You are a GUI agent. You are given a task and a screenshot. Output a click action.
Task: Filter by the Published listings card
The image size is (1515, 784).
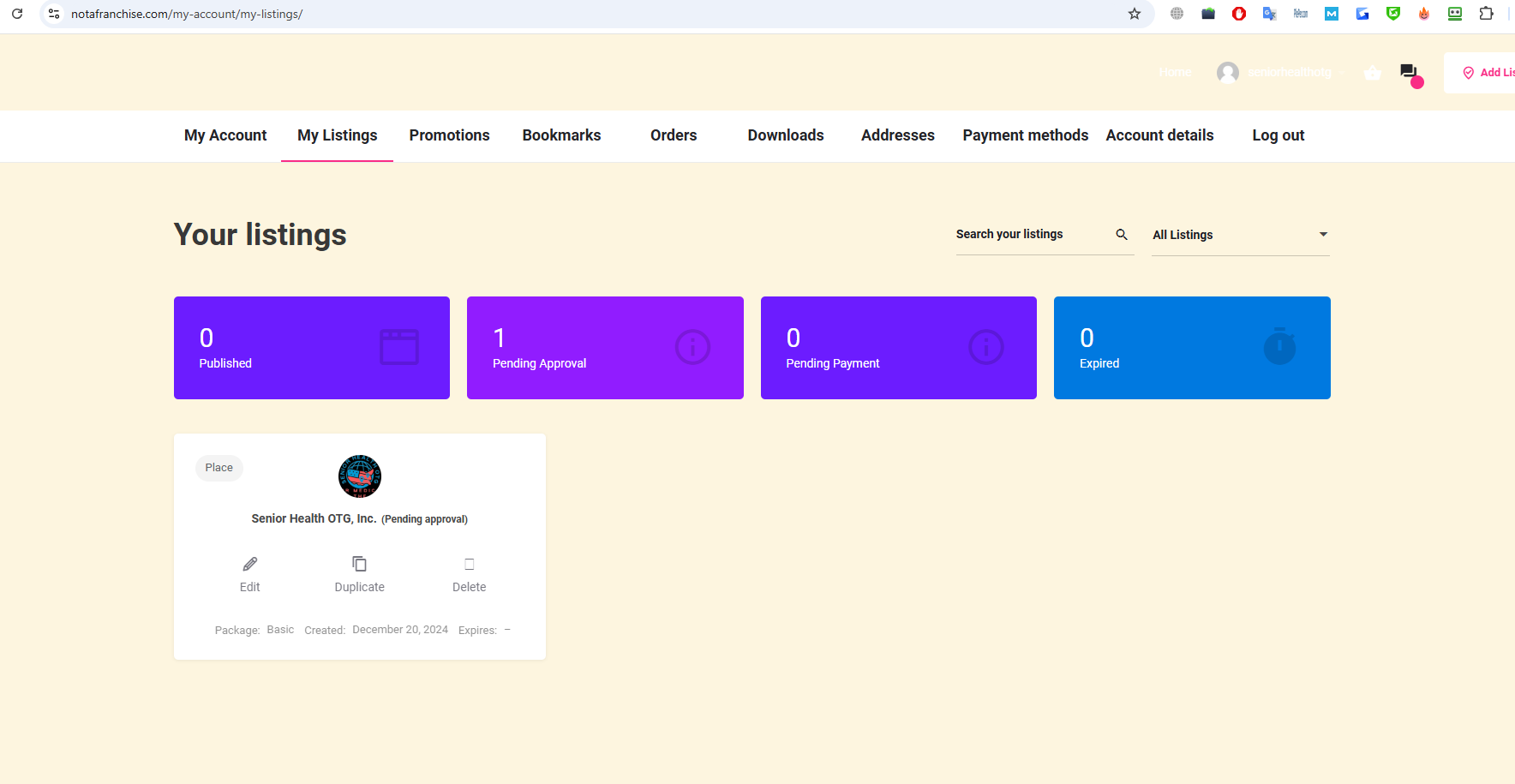[x=312, y=348]
